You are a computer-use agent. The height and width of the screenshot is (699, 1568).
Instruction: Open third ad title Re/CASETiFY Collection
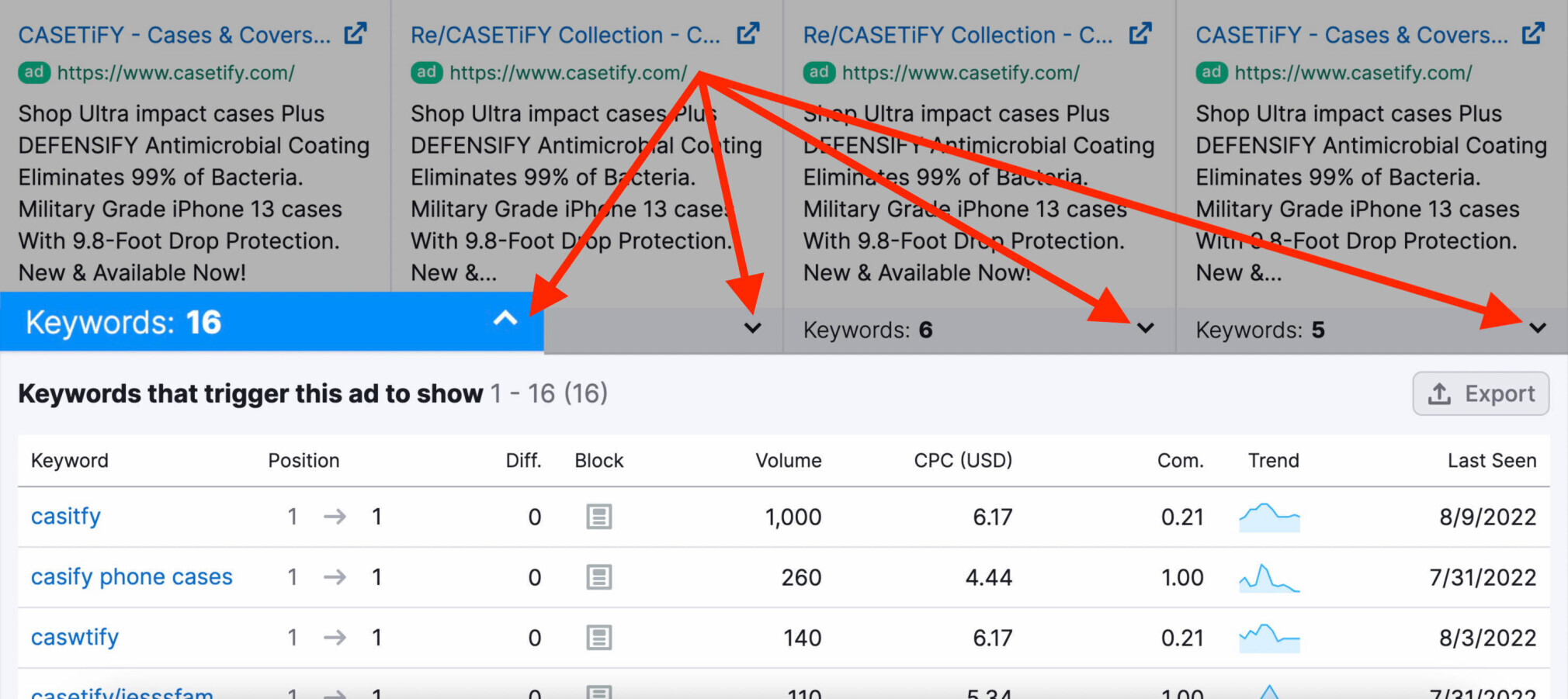tap(958, 35)
